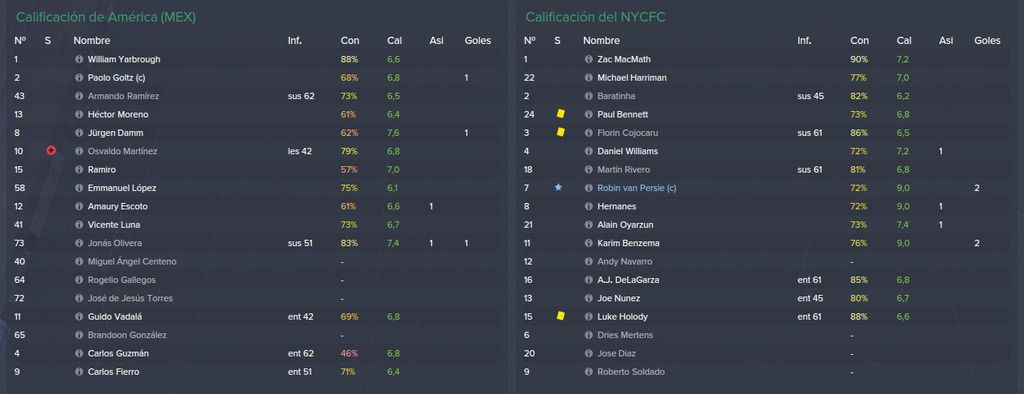The image size is (1024, 394).
Task: Click the red injury icon for Osvaldo Martínez
Action: [x=51, y=151]
